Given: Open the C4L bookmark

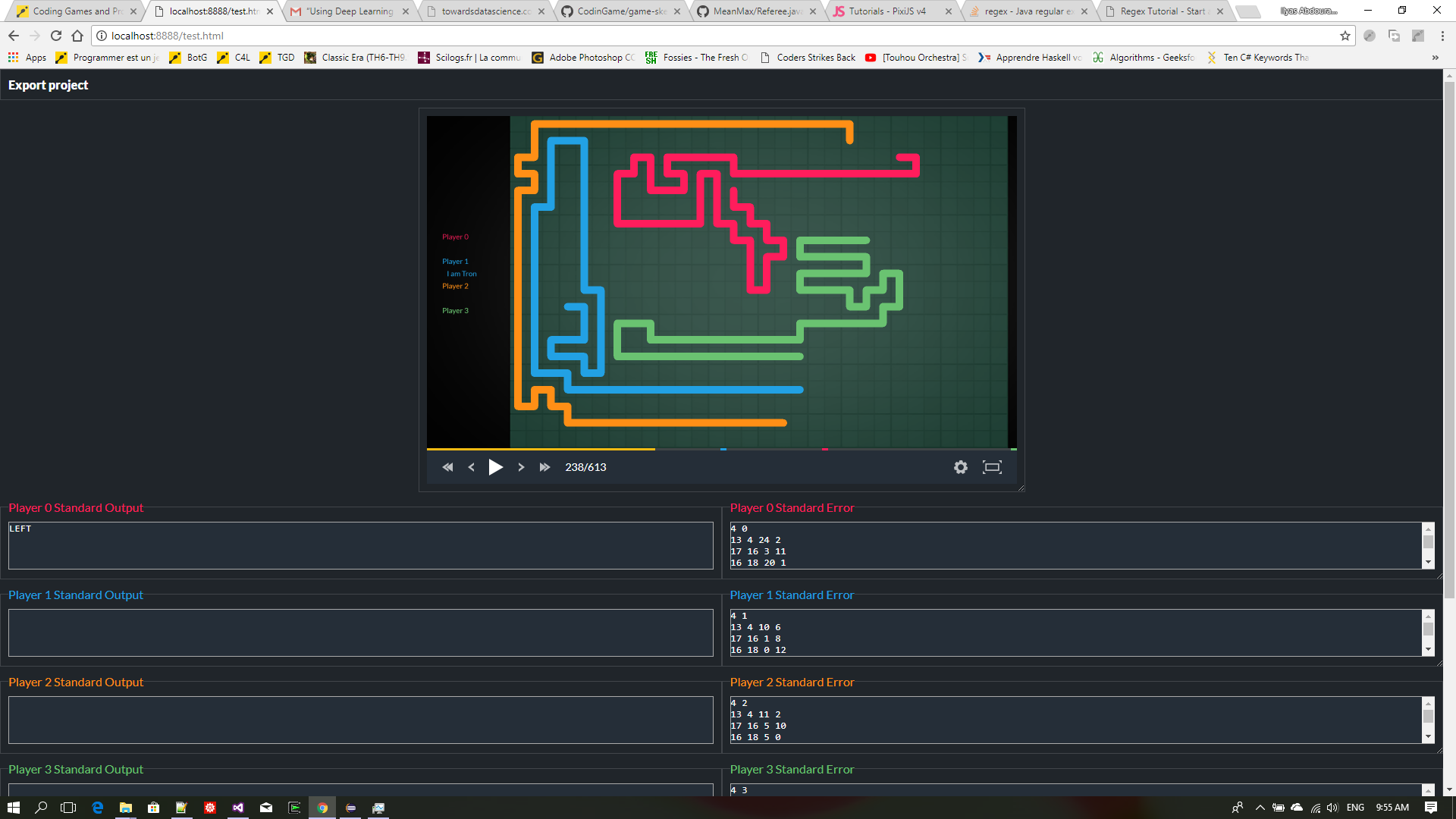Looking at the screenshot, I should click(234, 58).
